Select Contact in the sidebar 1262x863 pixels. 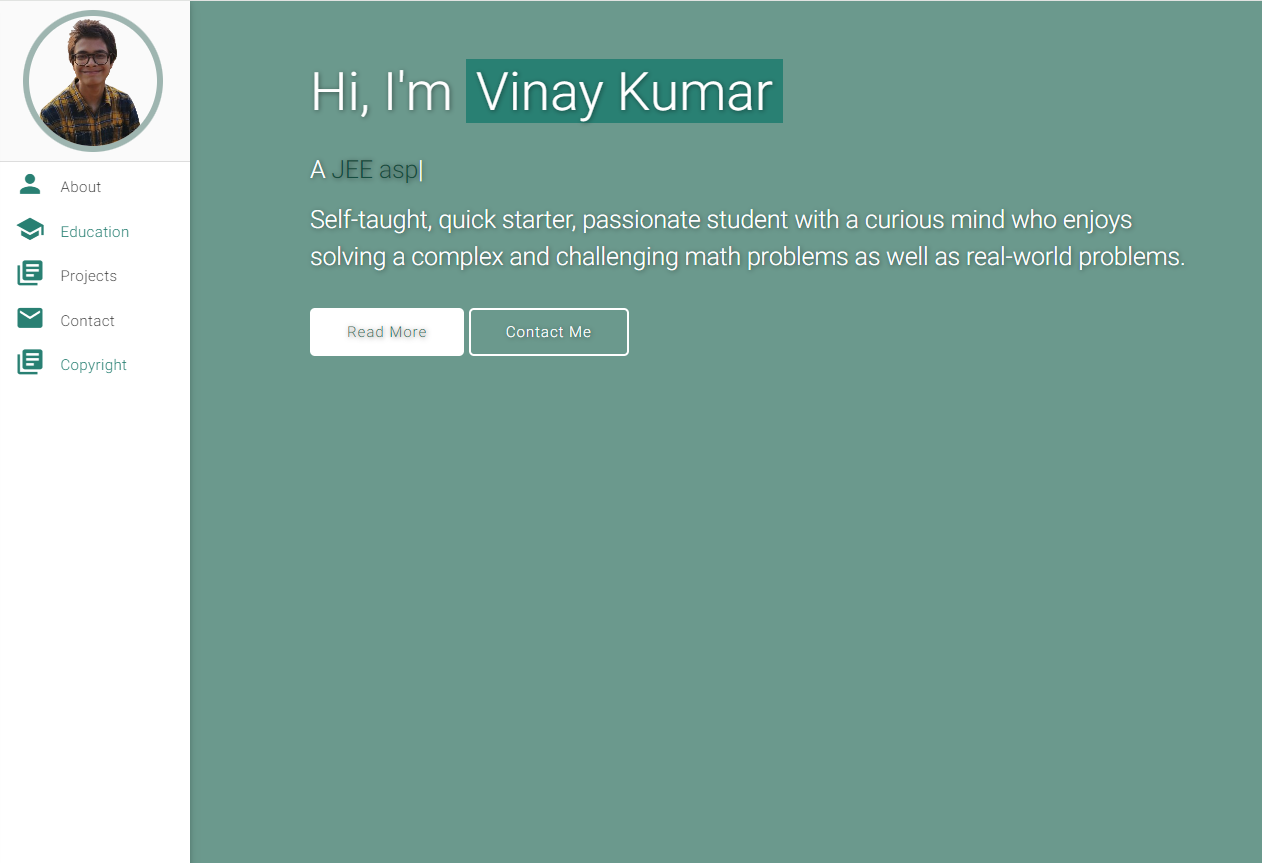point(87,321)
